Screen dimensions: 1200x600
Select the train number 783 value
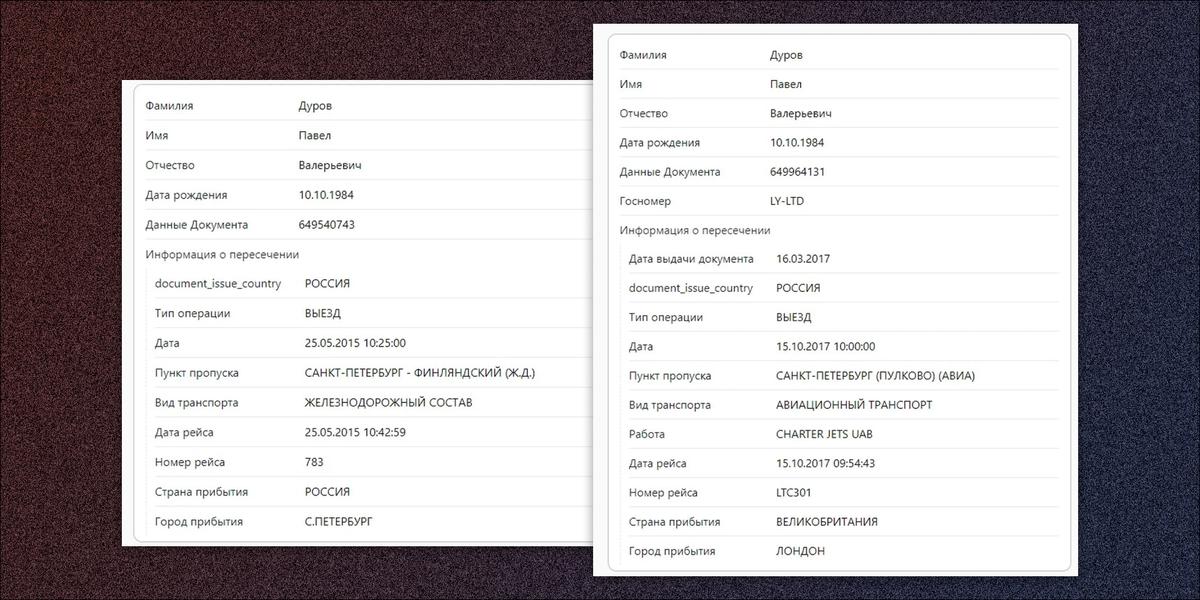(x=314, y=462)
